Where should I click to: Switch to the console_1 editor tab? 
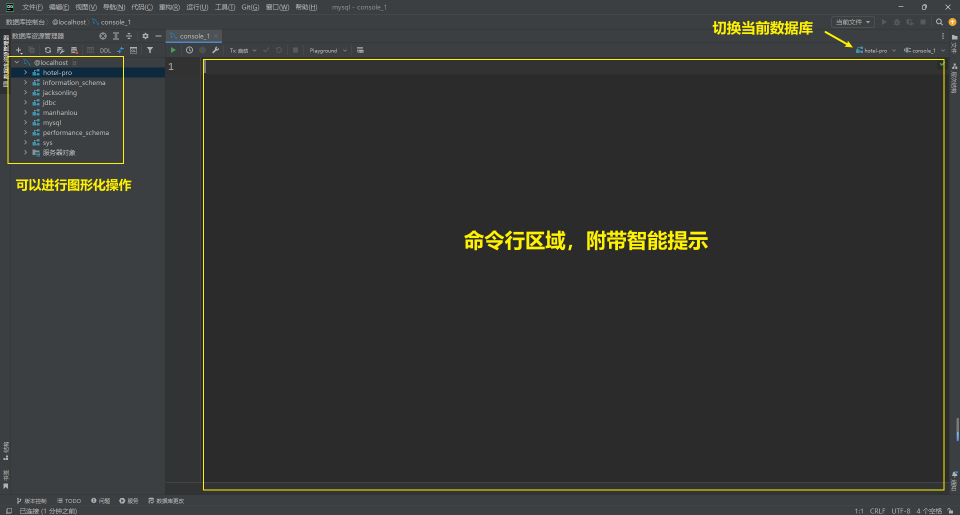click(x=193, y=36)
